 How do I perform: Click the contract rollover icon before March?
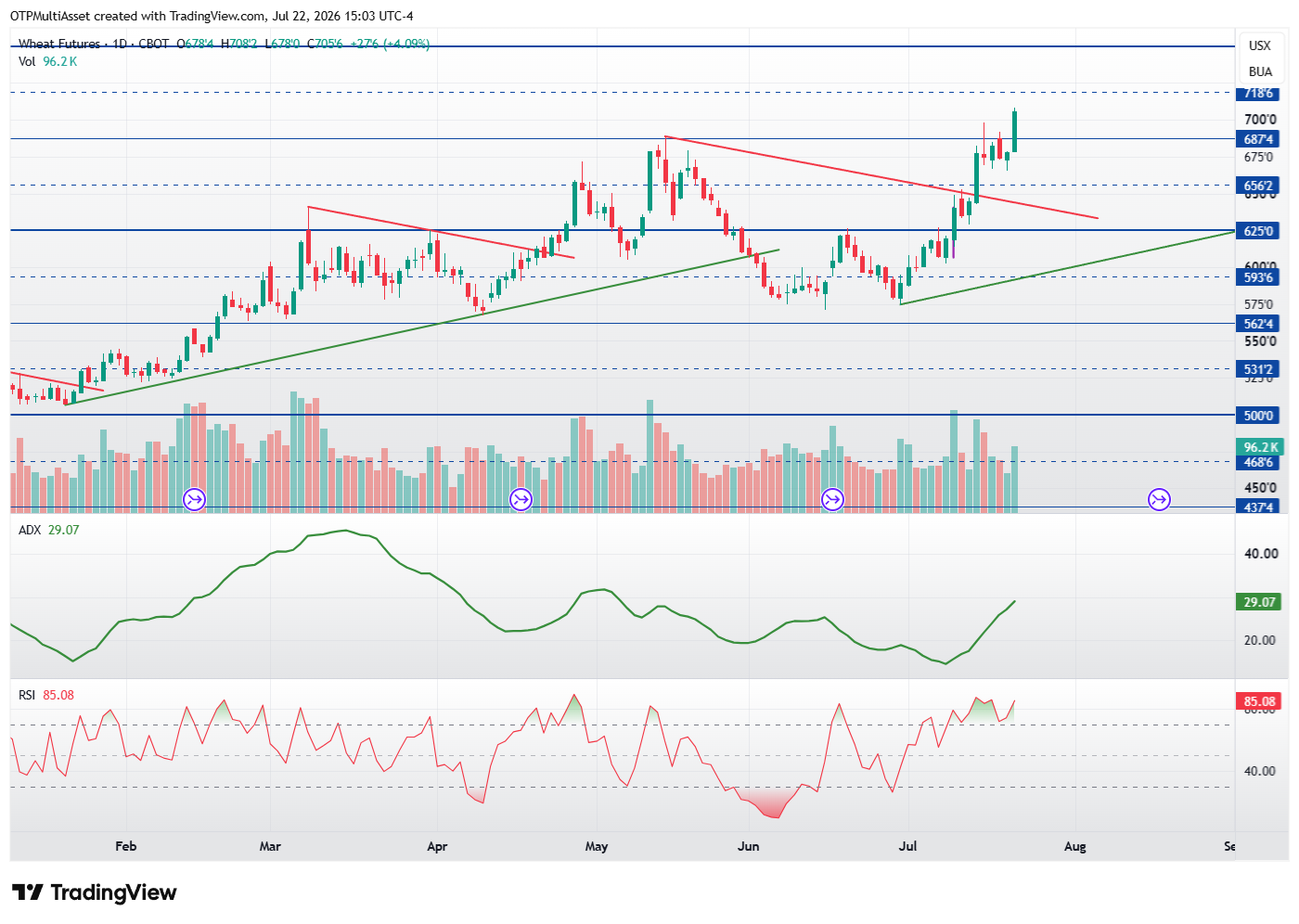click(194, 500)
